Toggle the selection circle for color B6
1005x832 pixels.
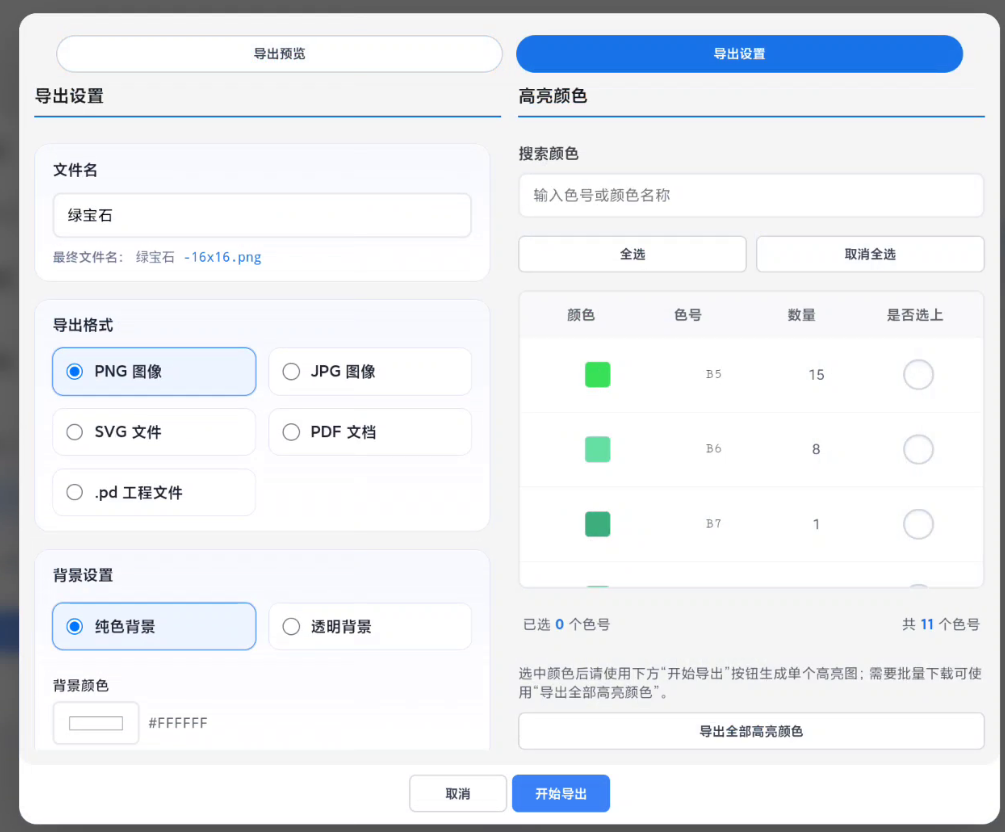pos(918,449)
